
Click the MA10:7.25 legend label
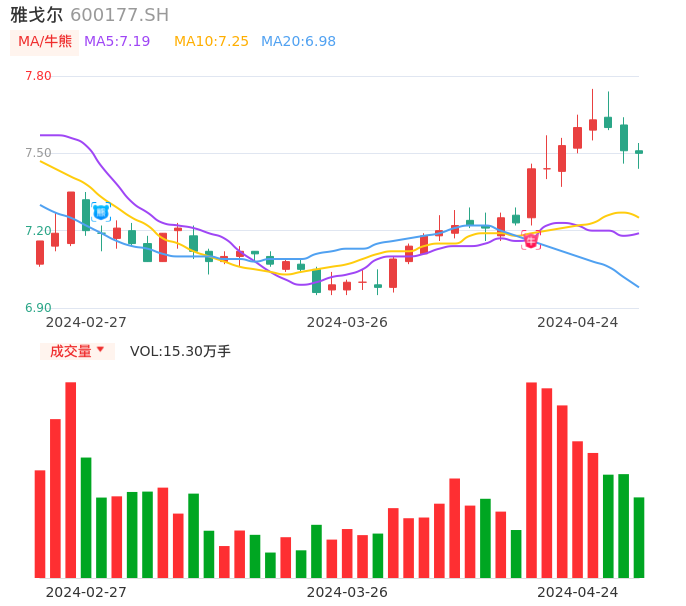(211, 42)
